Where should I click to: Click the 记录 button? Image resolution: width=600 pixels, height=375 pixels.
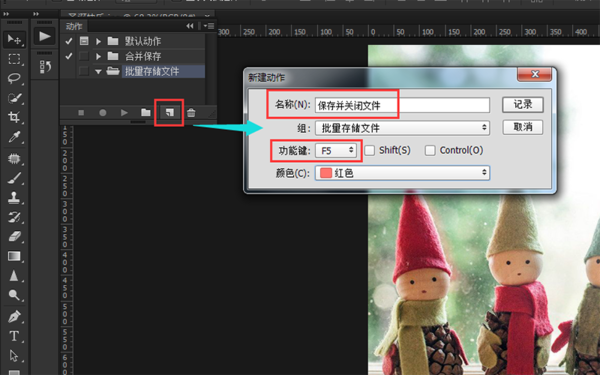(x=523, y=104)
